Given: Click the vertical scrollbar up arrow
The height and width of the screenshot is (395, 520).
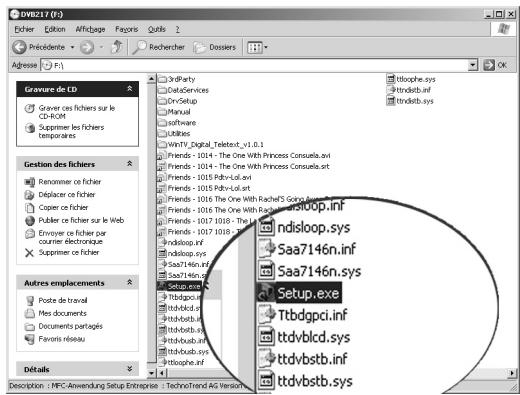Looking at the screenshot, I should 151,79.
